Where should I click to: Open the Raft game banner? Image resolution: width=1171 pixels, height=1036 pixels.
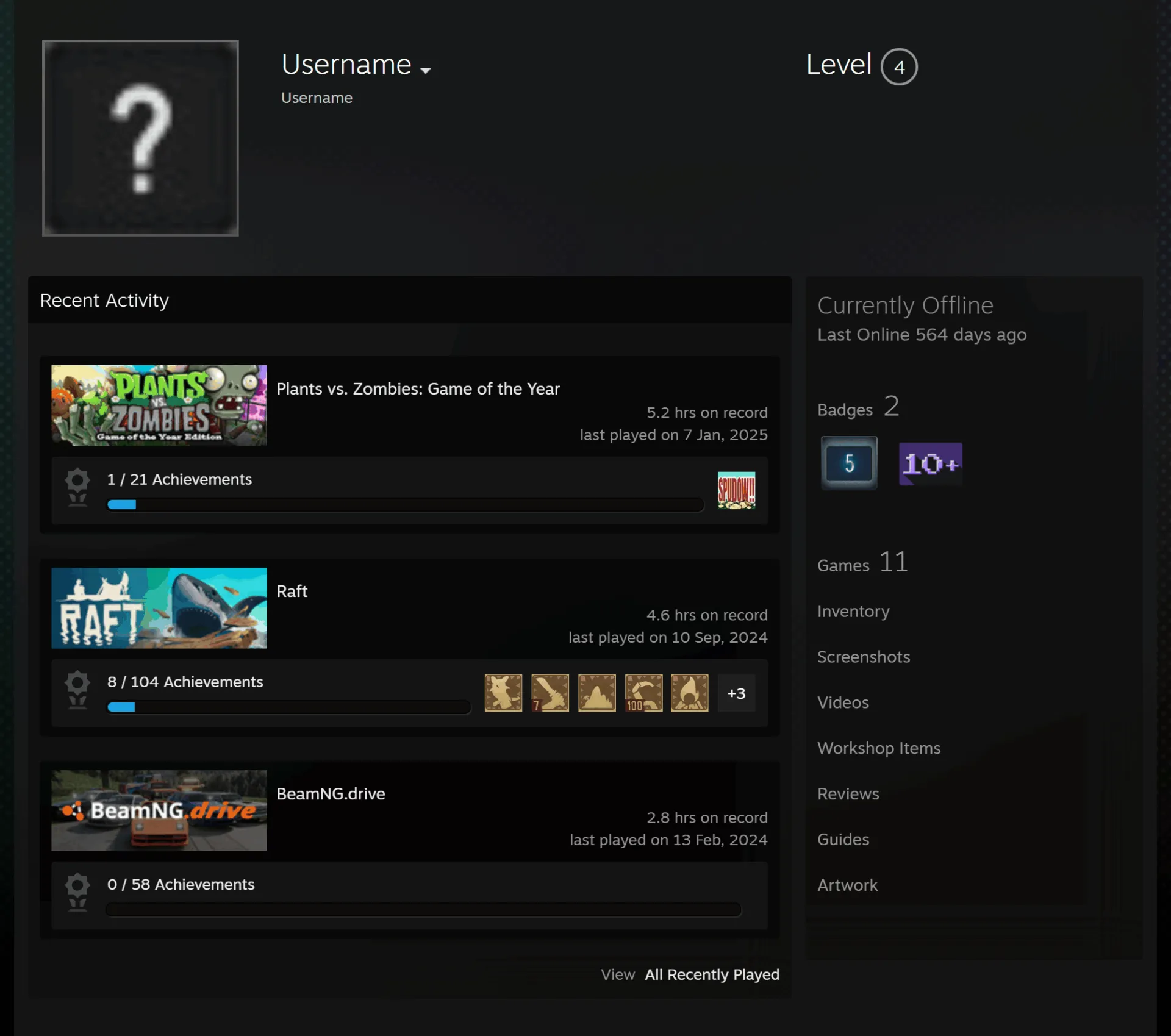coord(159,608)
